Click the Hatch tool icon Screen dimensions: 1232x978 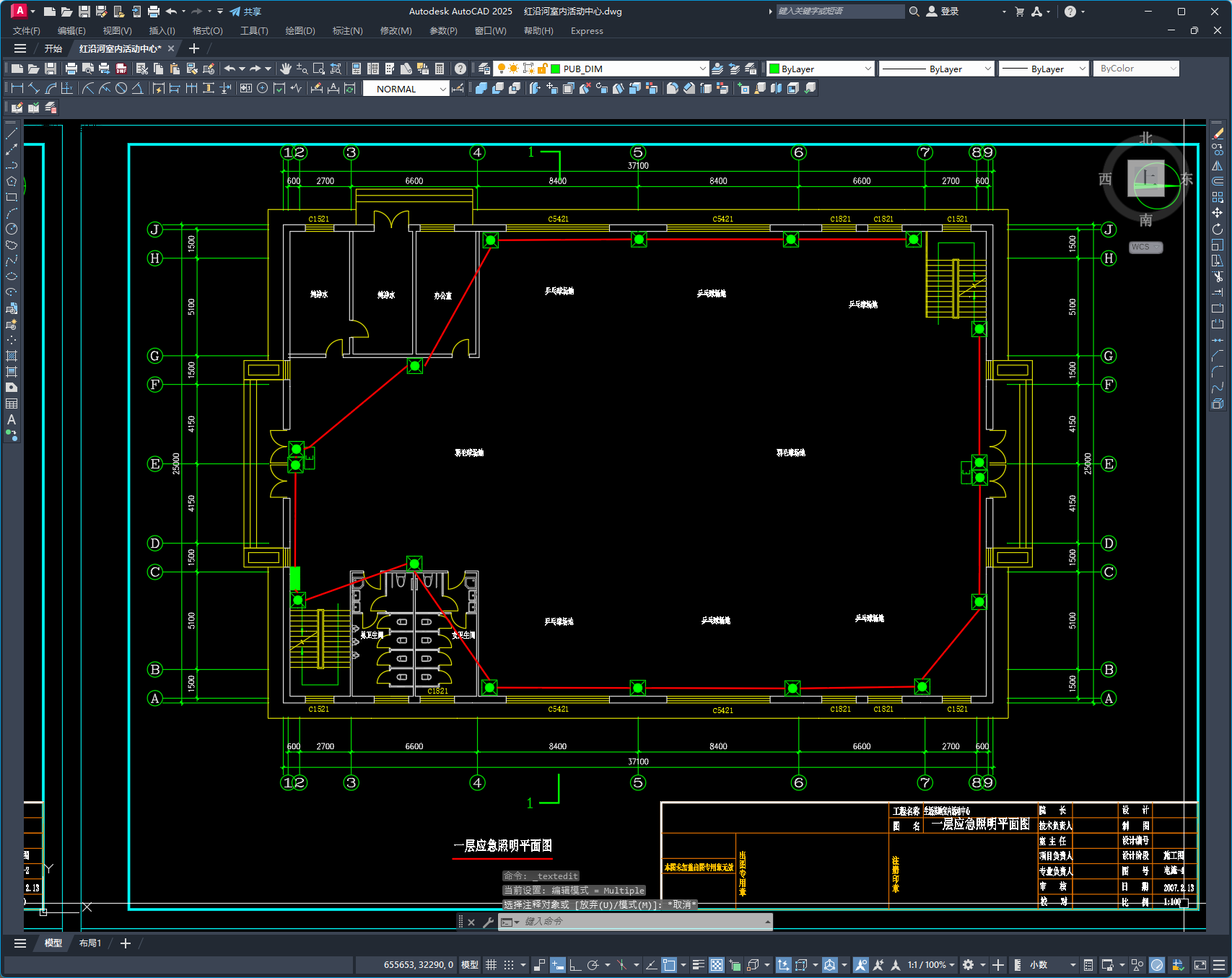[12, 356]
